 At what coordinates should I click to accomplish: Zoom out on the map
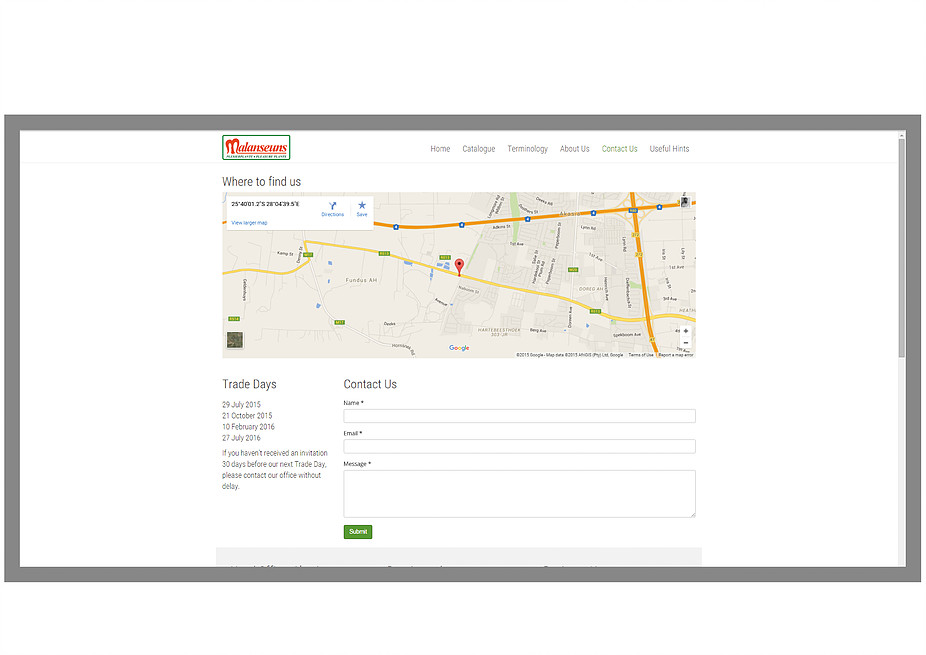685,343
